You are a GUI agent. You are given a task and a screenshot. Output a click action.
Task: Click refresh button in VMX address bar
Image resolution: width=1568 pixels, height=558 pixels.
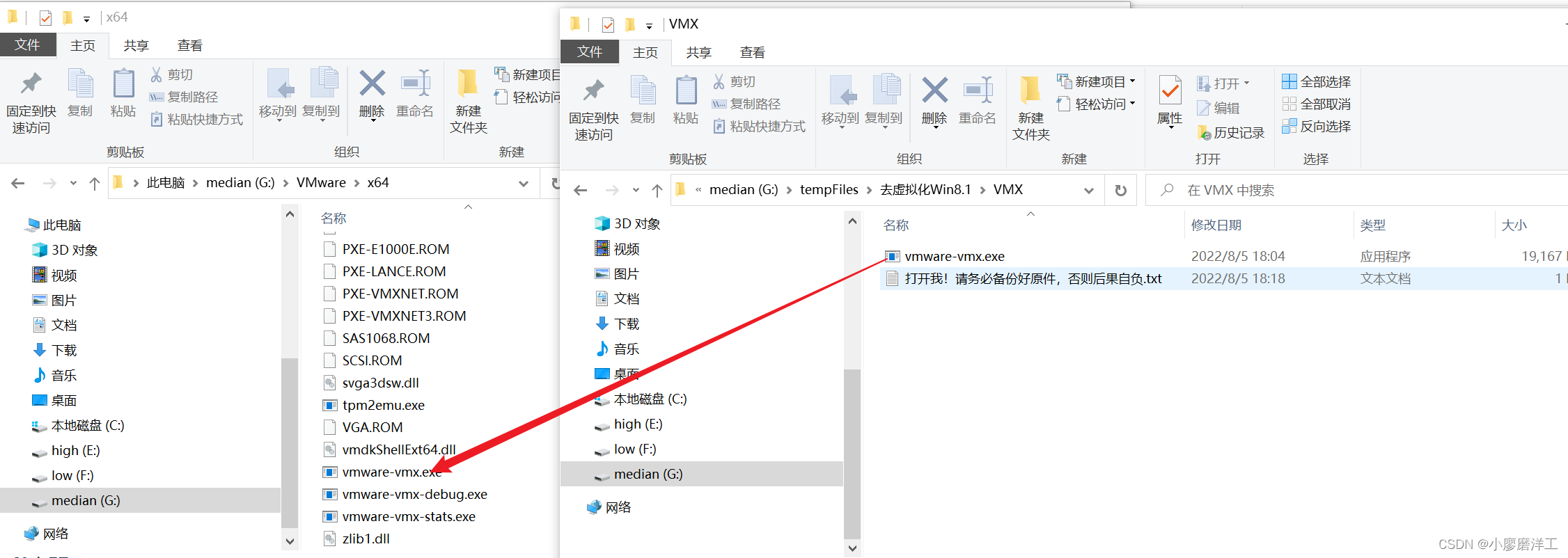pyautogui.click(x=1120, y=190)
